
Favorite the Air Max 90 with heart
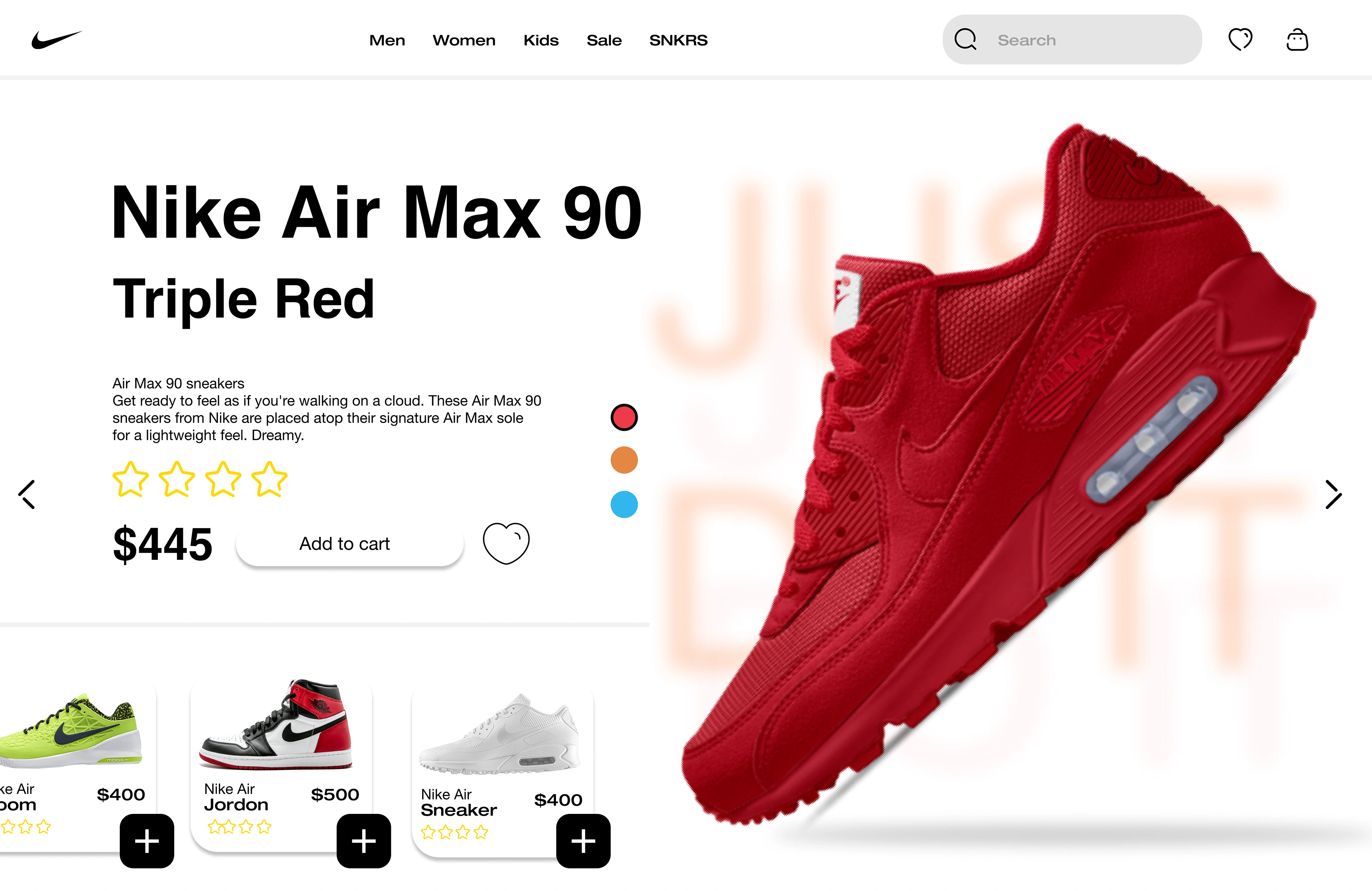[506, 543]
